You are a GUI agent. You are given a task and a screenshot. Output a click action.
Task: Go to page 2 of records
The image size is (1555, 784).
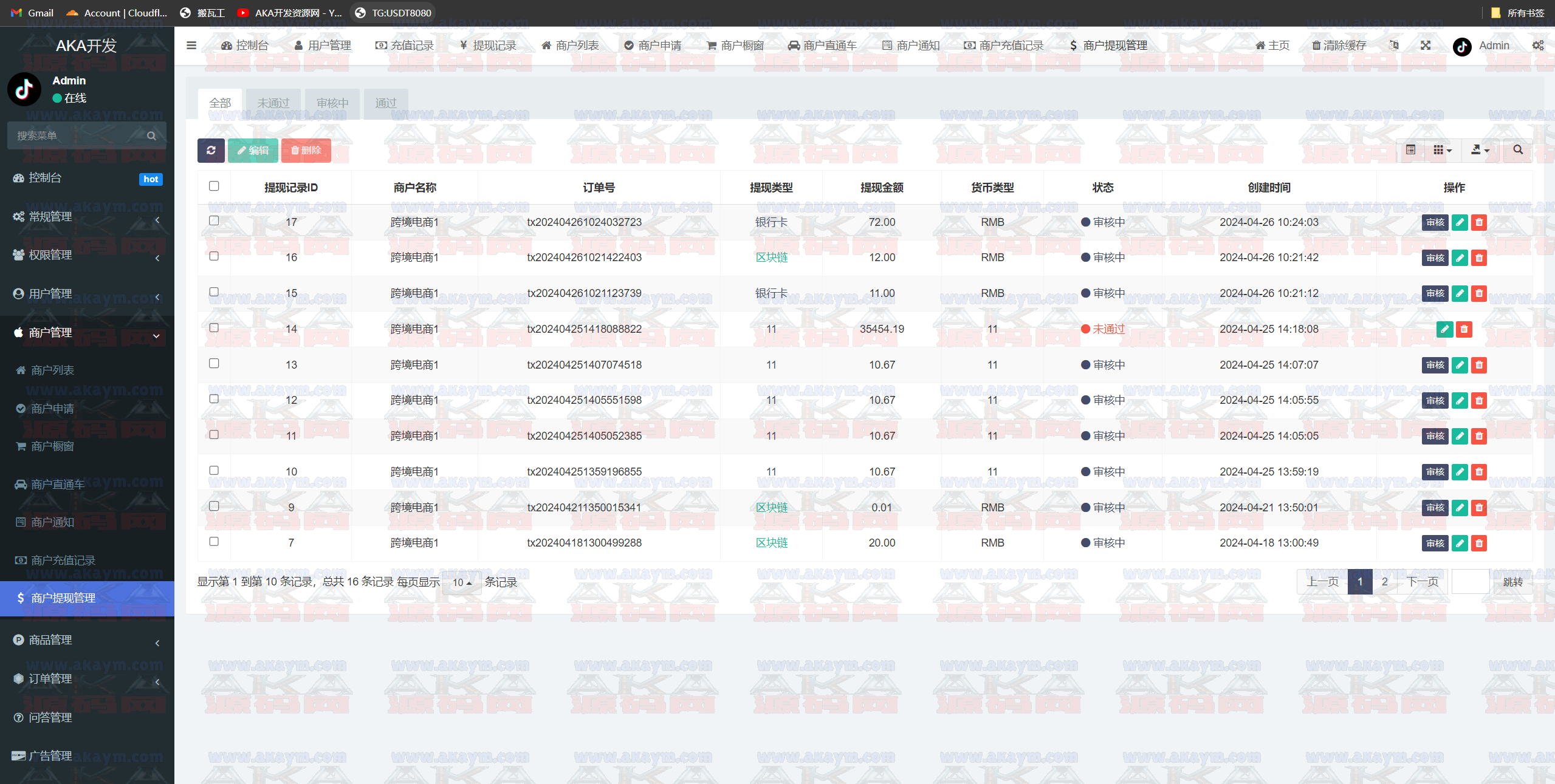1384,582
